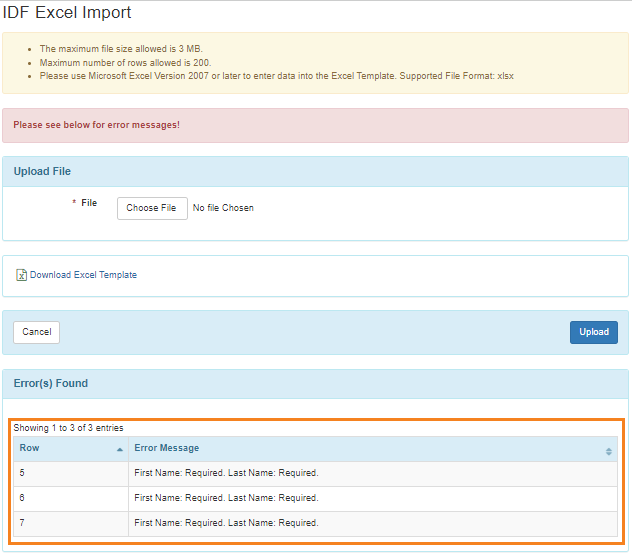
Task: Click 'No file Chosen' text
Action: [x=223, y=208]
